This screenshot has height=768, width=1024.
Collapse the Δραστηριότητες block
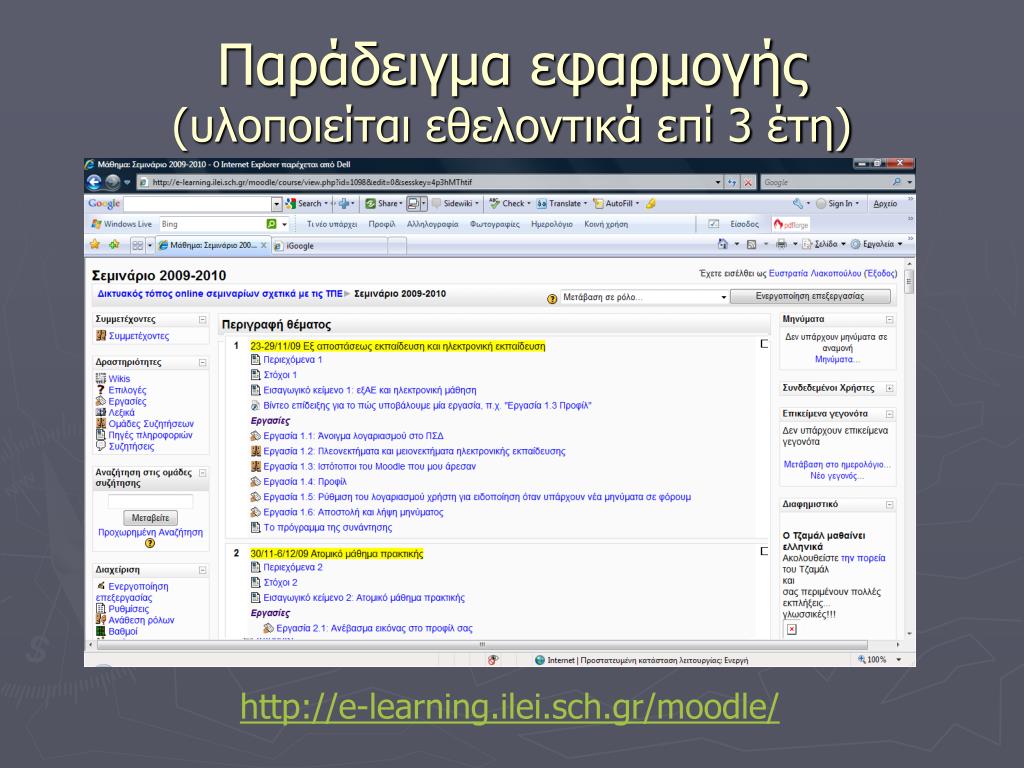pyautogui.click(x=202, y=362)
